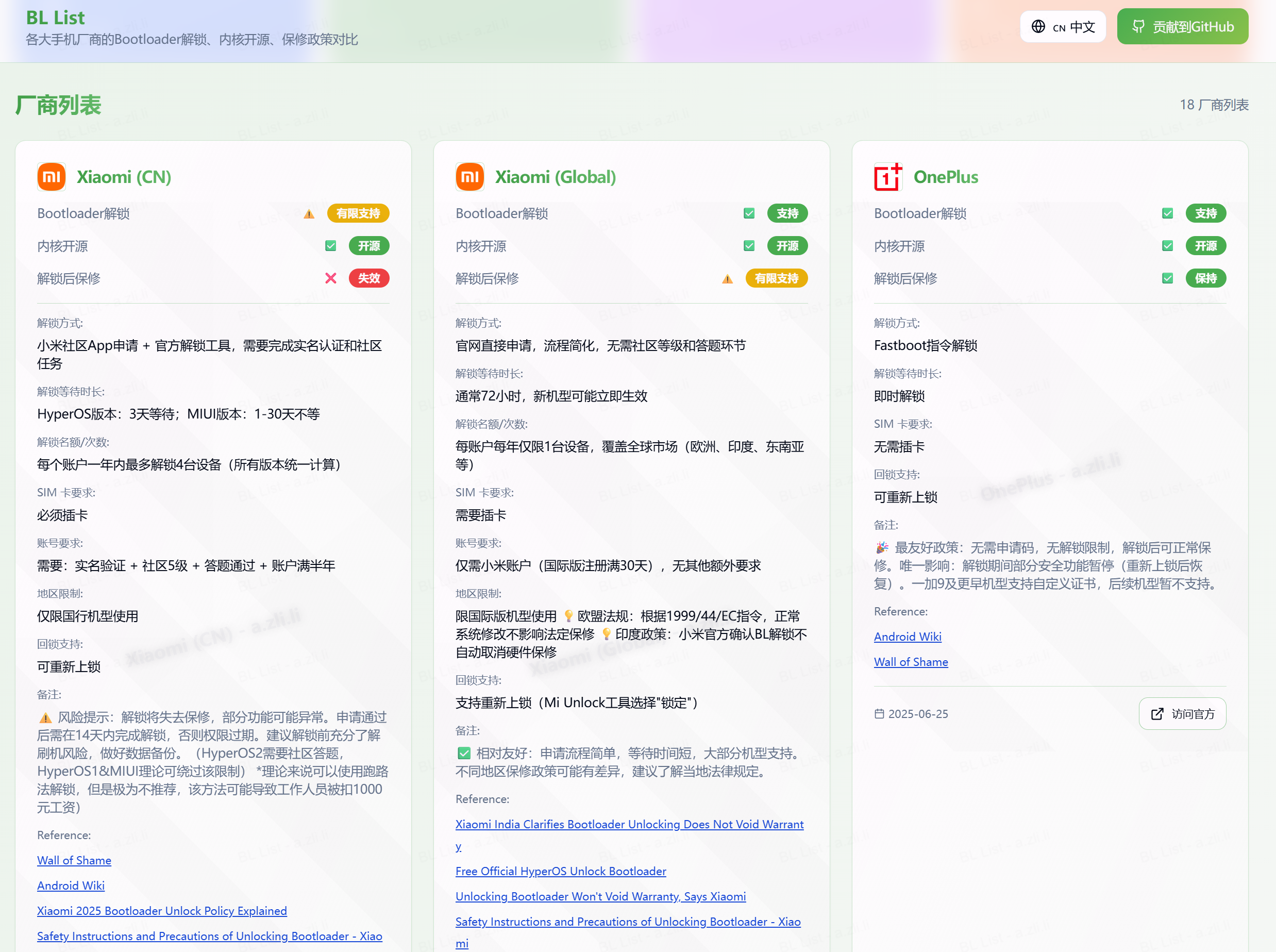This screenshot has width=1276, height=952.
Task: Click the Xiaomi (Global) card title
Action: (x=556, y=177)
